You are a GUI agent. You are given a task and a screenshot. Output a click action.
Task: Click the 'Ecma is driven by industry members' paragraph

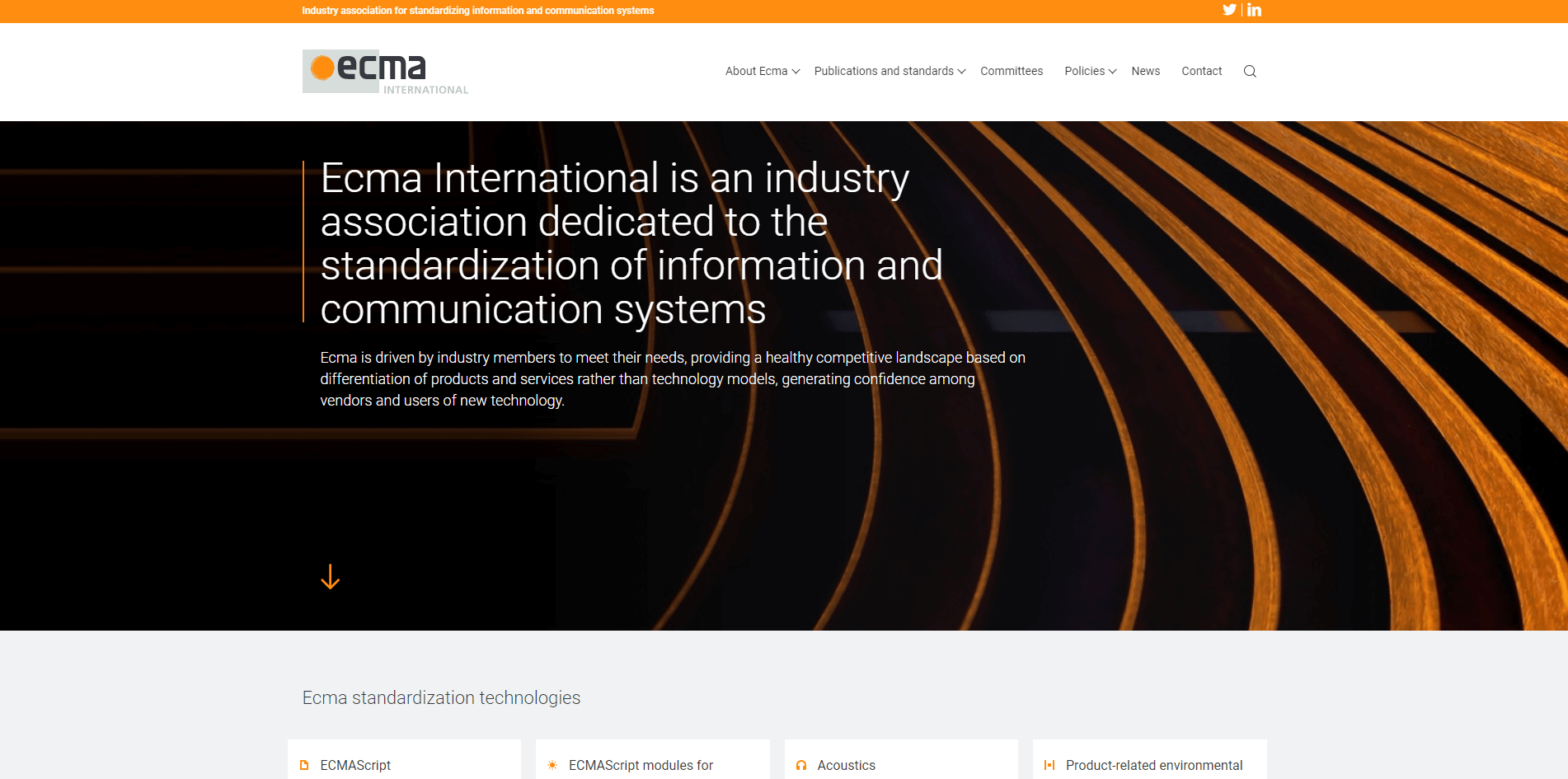[x=673, y=379]
